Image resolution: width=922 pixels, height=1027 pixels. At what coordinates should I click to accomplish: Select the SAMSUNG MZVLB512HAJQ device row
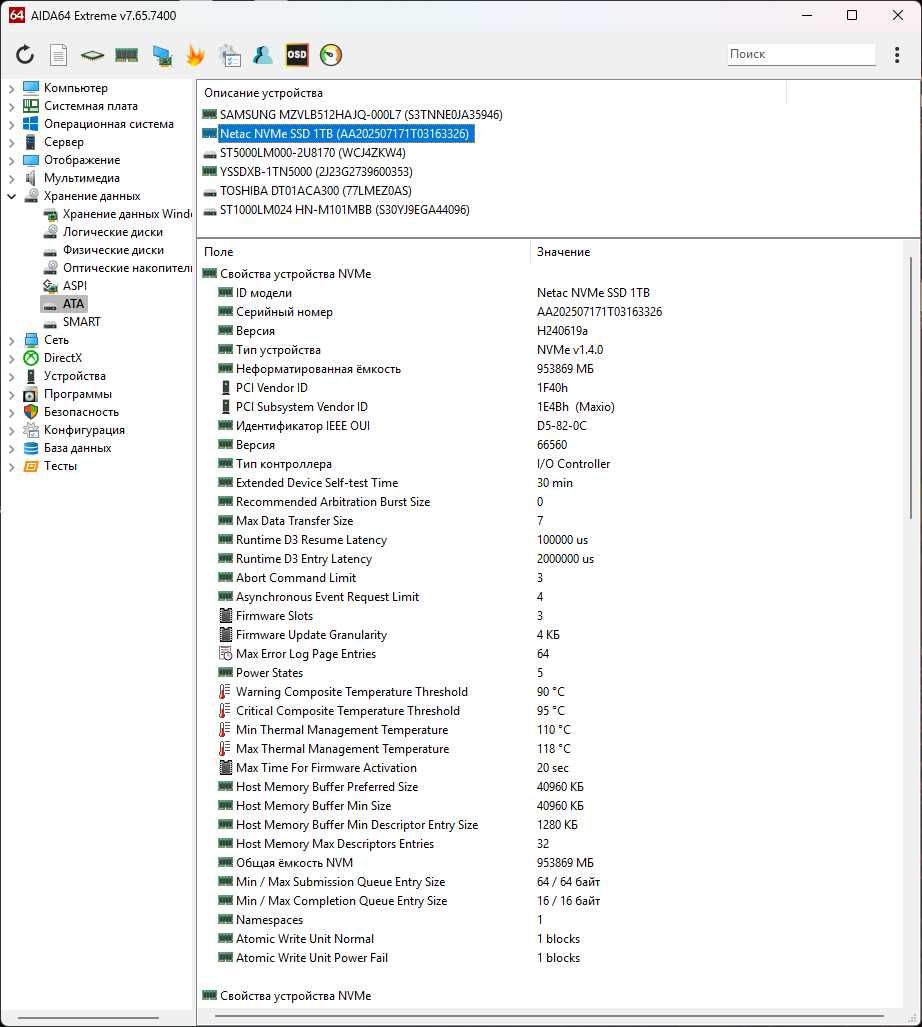click(352, 115)
